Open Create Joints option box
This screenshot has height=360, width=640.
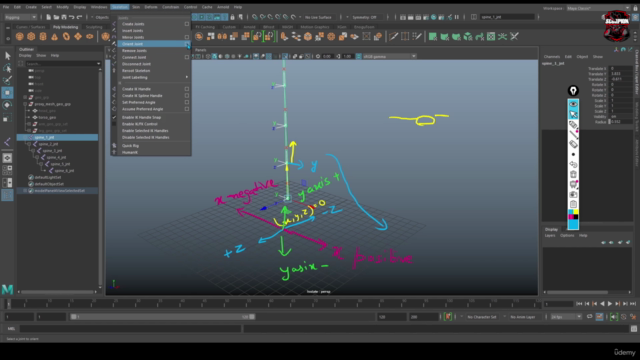[187, 24]
